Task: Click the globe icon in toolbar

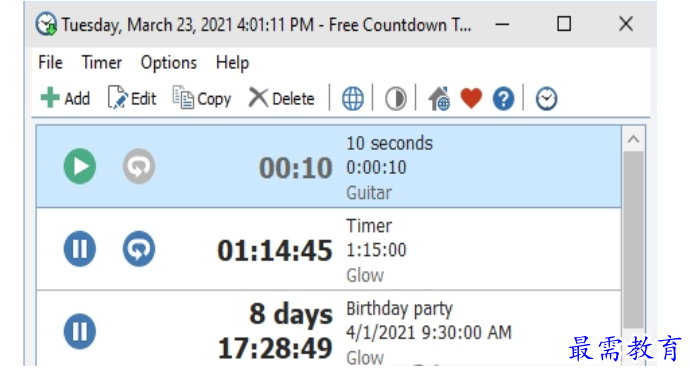Action: (353, 99)
